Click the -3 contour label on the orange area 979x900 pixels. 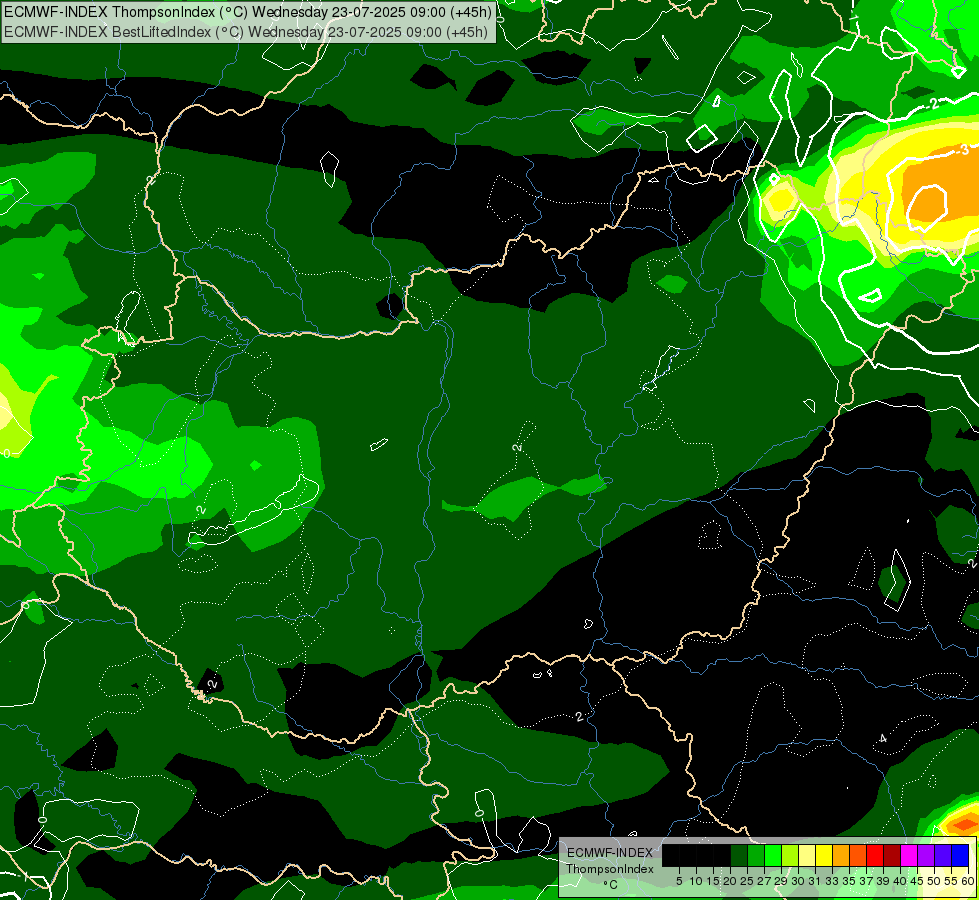tap(962, 150)
